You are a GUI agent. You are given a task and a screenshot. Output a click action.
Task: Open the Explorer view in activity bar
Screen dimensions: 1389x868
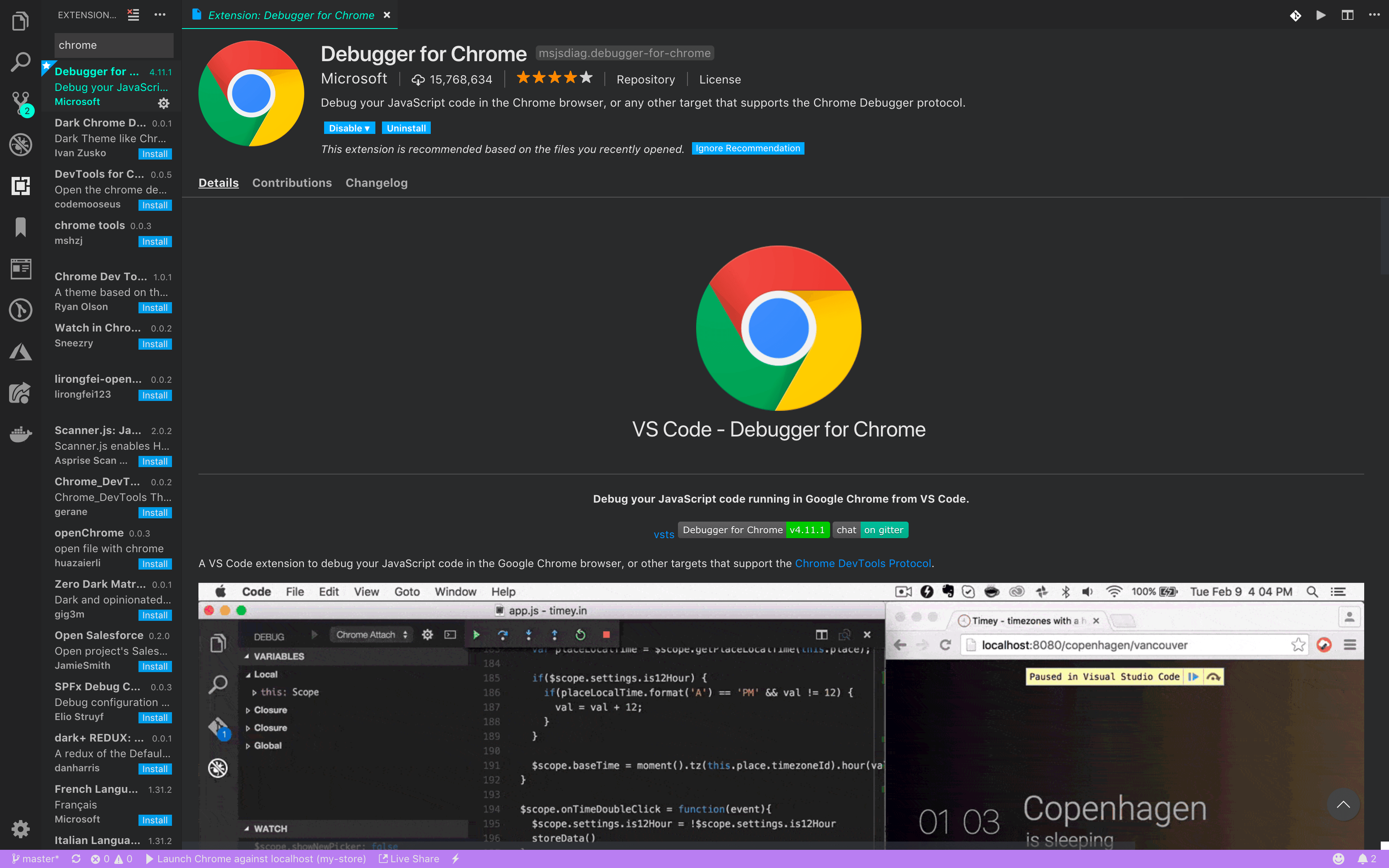(x=20, y=21)
